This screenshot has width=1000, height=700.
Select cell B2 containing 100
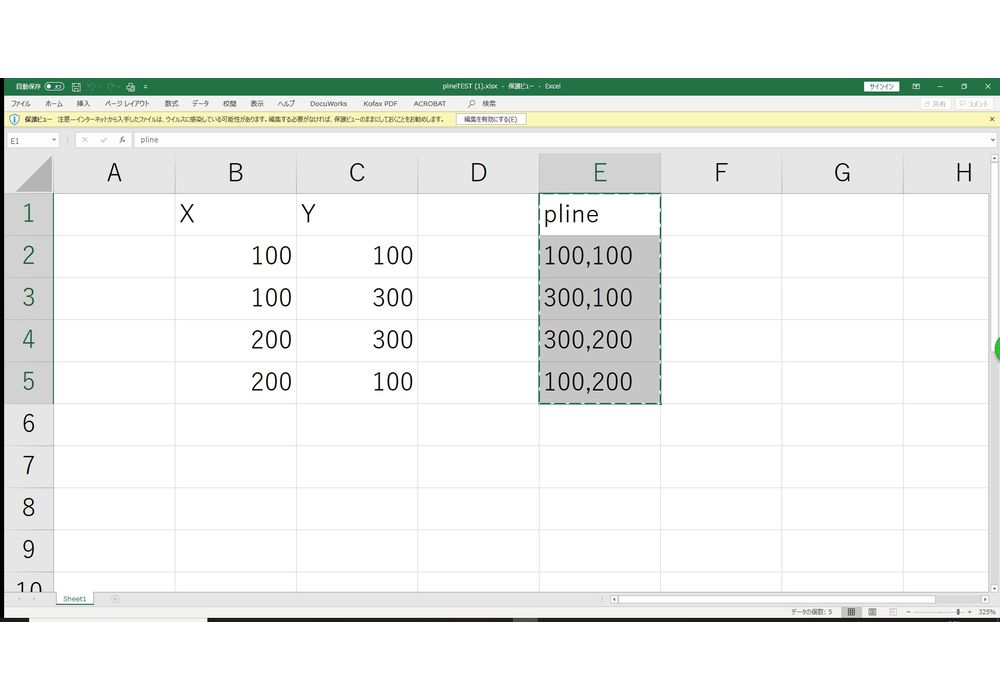(235, 256)
